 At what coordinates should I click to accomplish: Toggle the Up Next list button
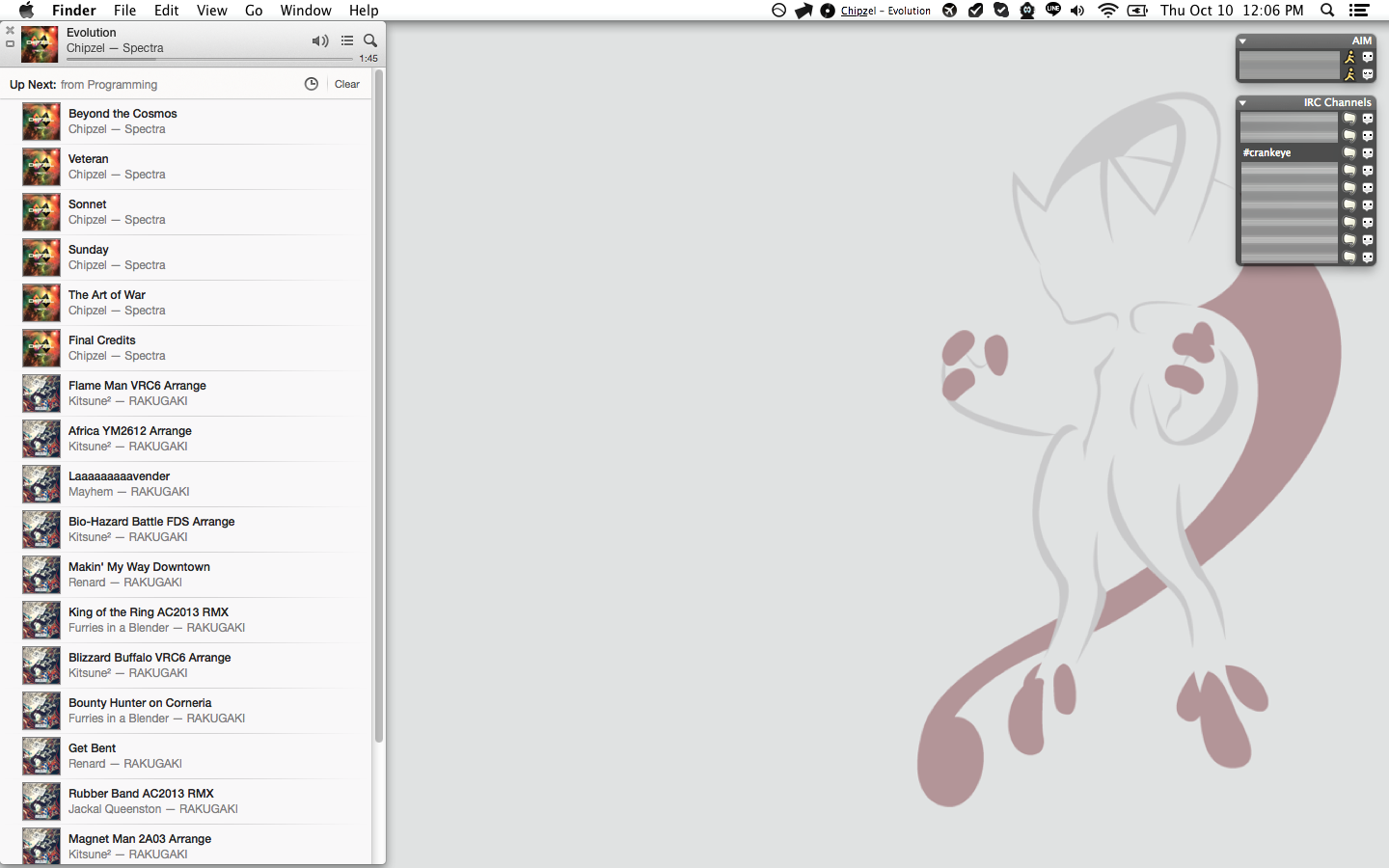point(347,41)
